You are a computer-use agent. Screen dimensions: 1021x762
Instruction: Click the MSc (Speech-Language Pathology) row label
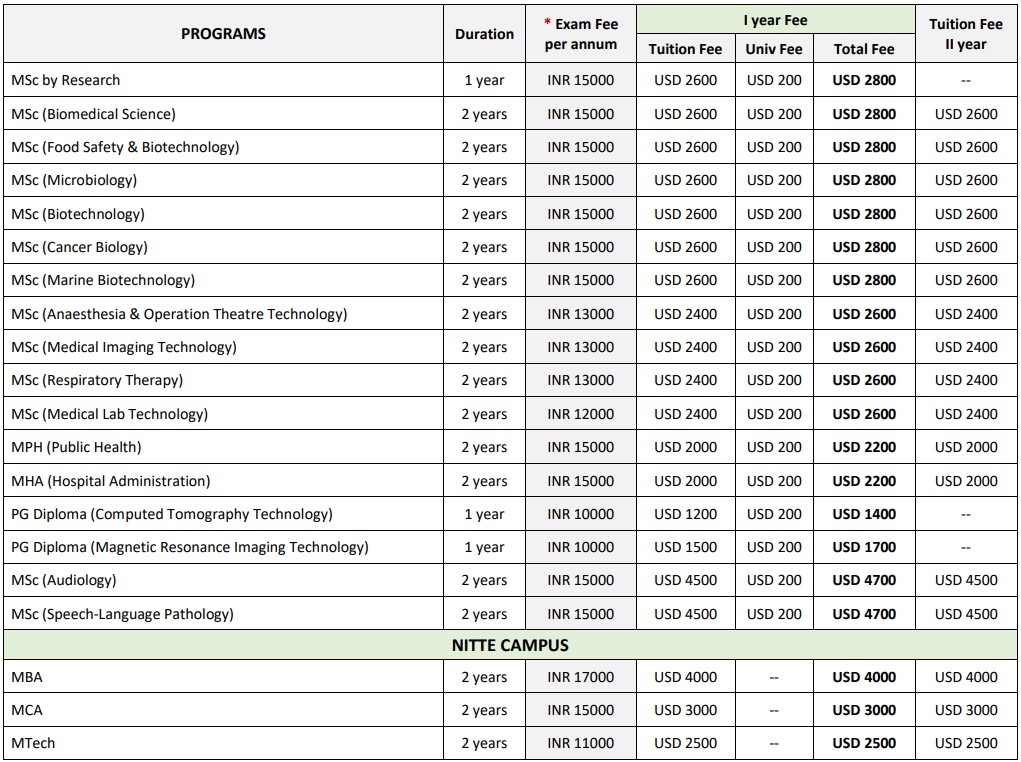122,614
